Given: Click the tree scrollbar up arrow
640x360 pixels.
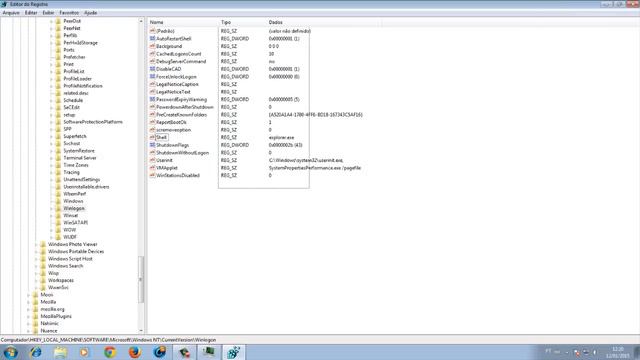Looking at the screenshot, I should 141,21.
